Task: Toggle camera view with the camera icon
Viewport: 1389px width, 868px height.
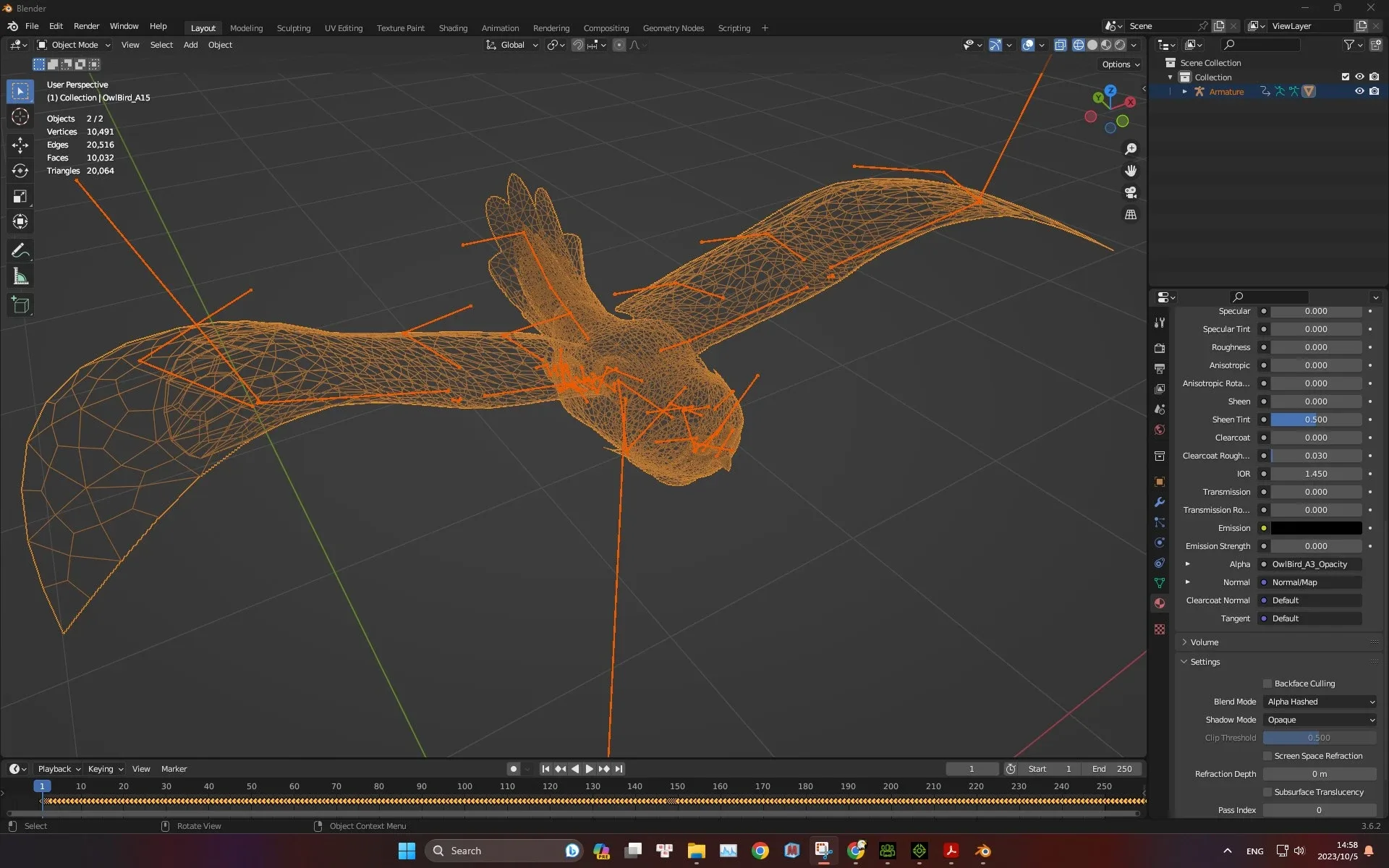Action: tap(1130, 192)
